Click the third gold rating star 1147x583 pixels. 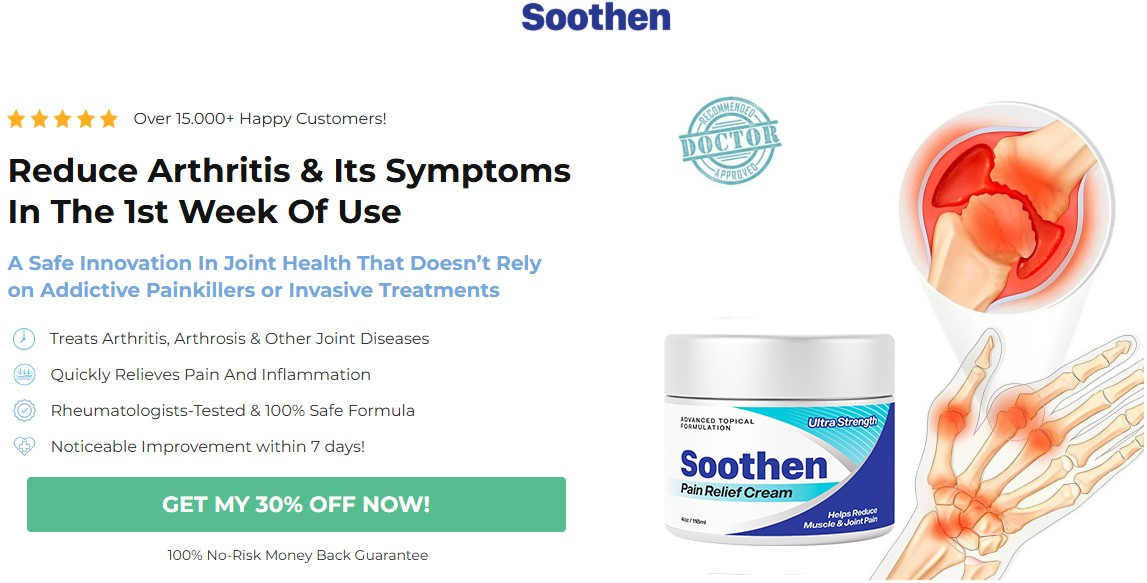click(x=63, y=119)
